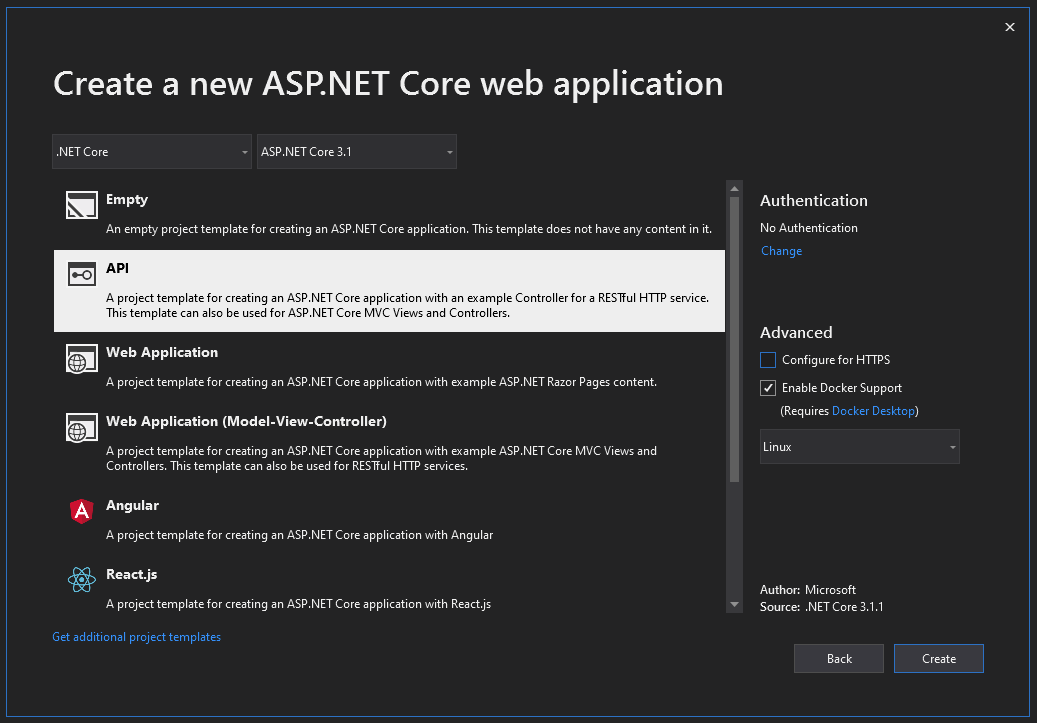Open the Docker Desktop link
This screenshot has height=723, width=1037.
873,411
